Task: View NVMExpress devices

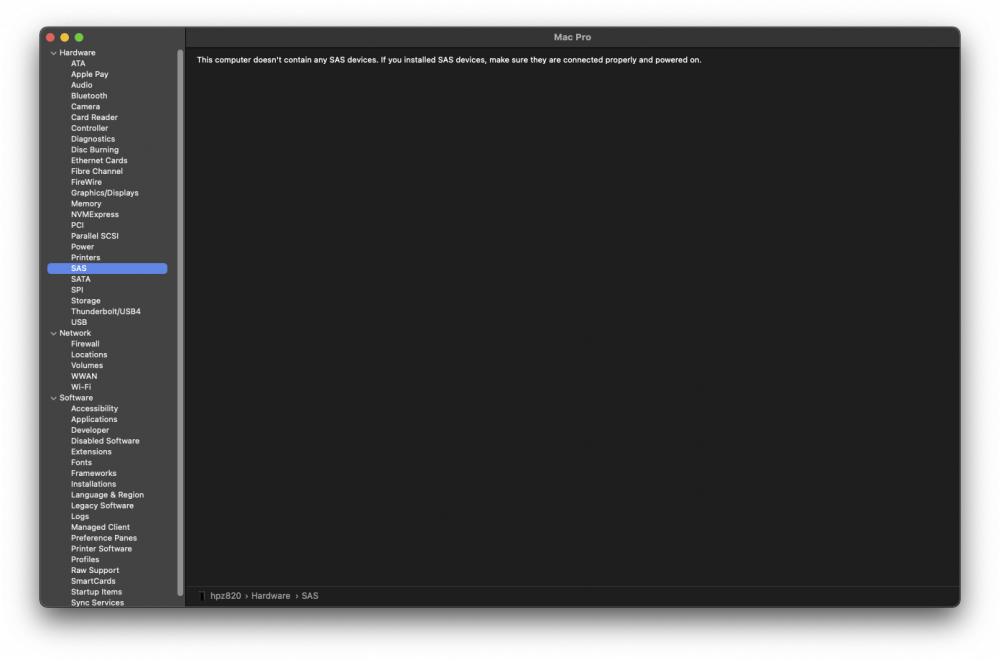Action: [x=94, y=215]
